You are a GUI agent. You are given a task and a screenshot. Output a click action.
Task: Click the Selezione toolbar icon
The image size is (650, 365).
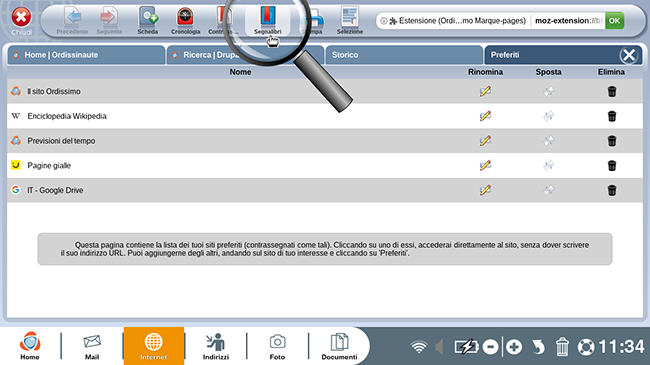pos(349,20)
